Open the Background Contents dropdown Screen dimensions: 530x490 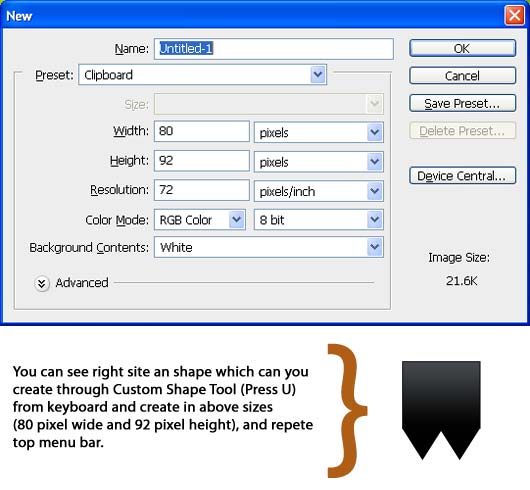269,247
